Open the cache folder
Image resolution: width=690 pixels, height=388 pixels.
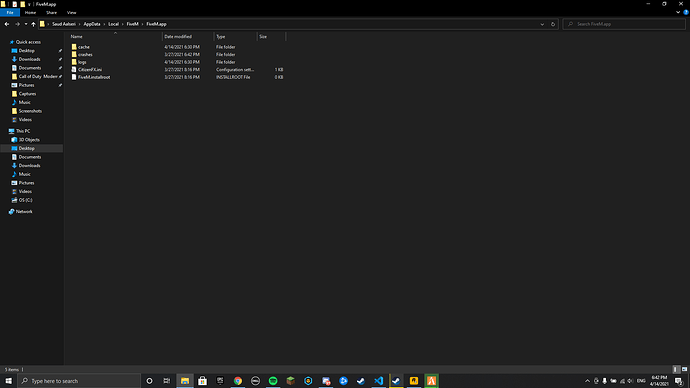(84, 47)
